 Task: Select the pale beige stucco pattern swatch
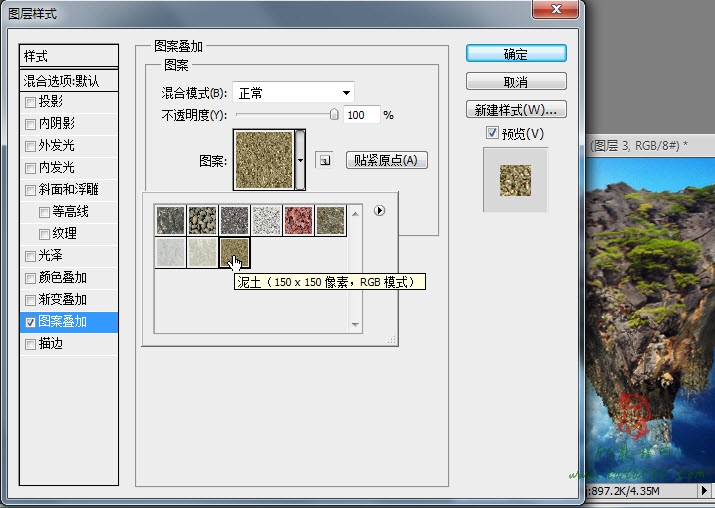pyautogui.click(x=202, y=252)
